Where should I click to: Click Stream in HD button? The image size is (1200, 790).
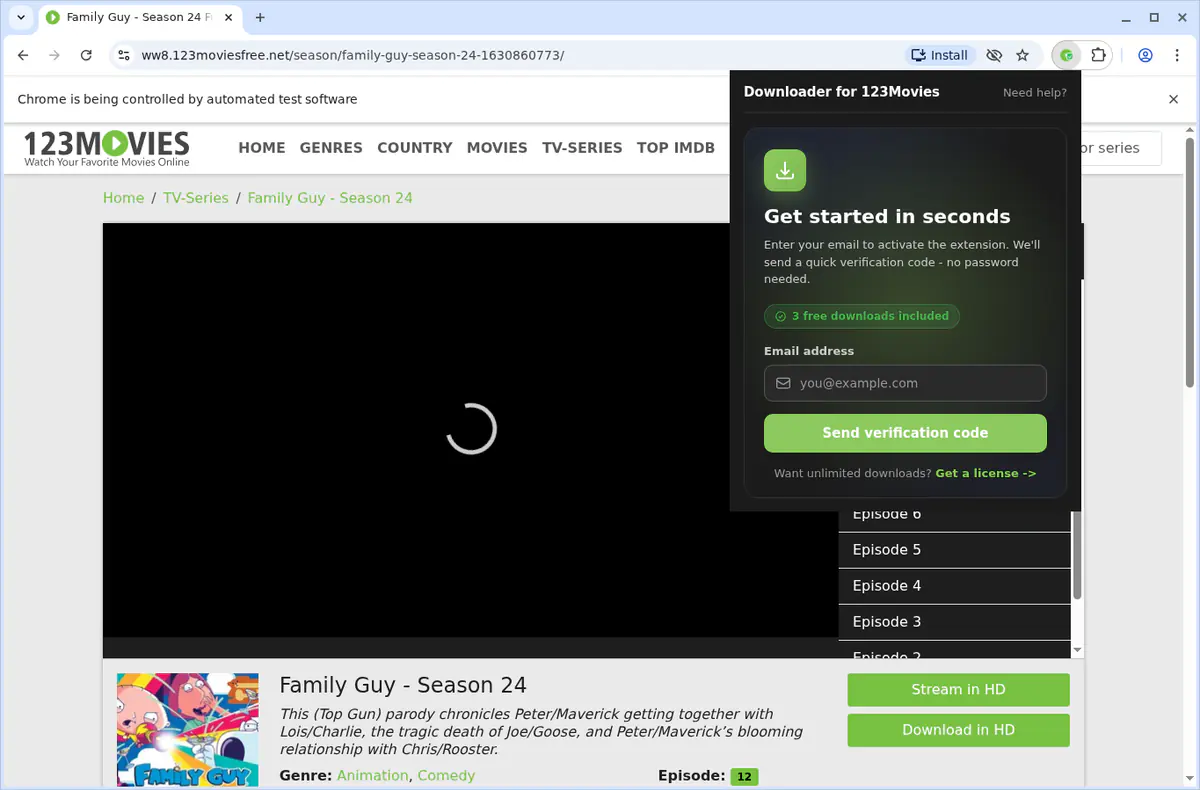958,690
